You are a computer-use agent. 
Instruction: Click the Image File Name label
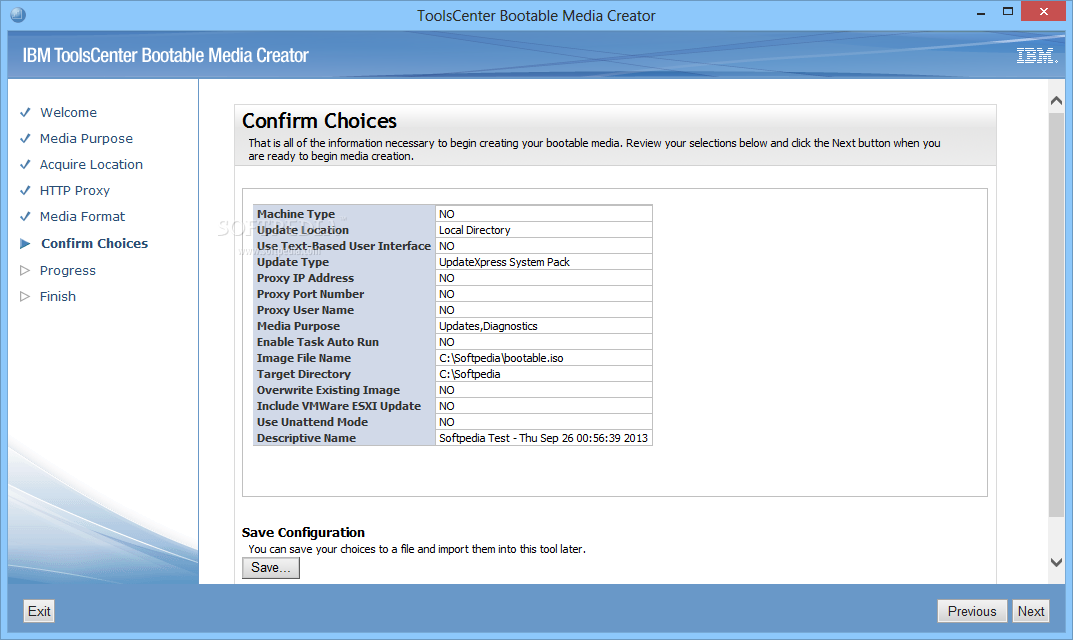pos(304,358)
